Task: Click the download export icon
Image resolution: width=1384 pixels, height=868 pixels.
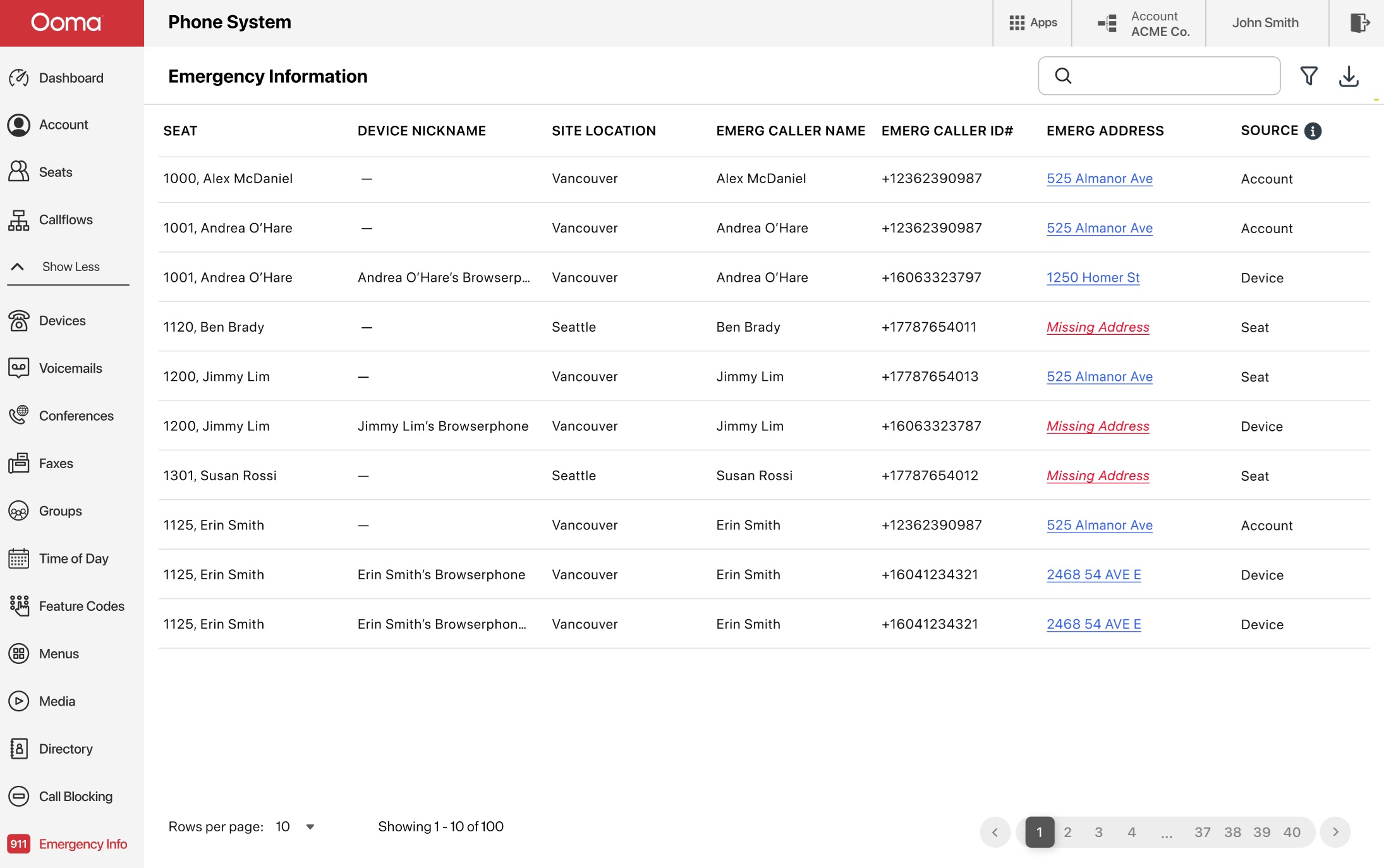Action: pos(1349,76)
